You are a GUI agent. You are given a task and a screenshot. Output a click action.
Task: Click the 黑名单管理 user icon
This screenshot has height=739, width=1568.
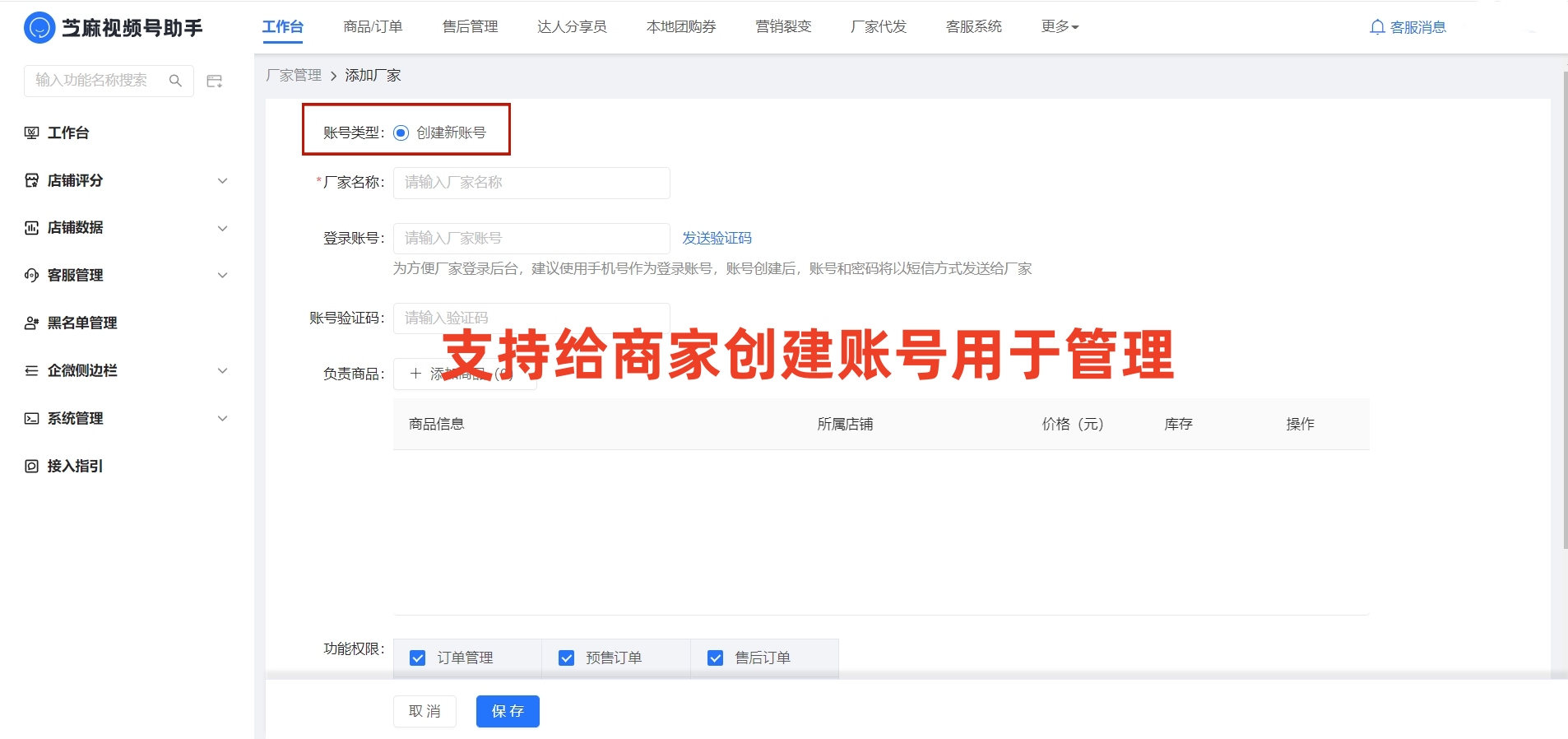tap(31, 323)
